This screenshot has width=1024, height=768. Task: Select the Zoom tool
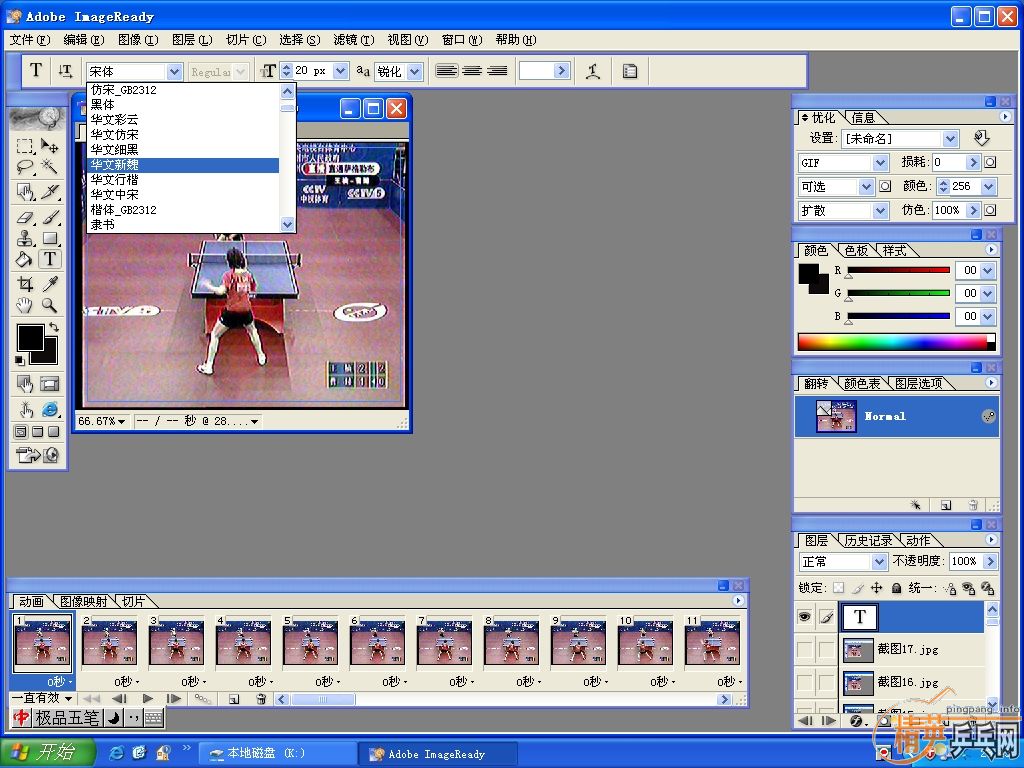click(x=50, y=305)
